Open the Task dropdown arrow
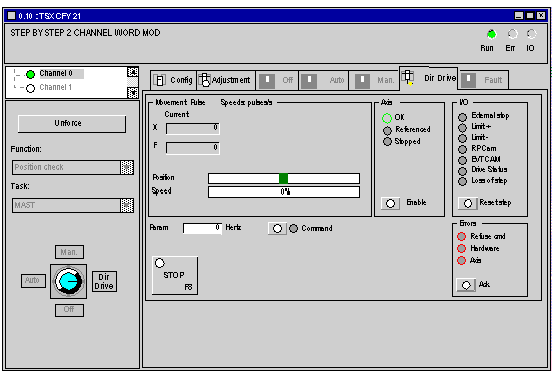 coord(127,205)
